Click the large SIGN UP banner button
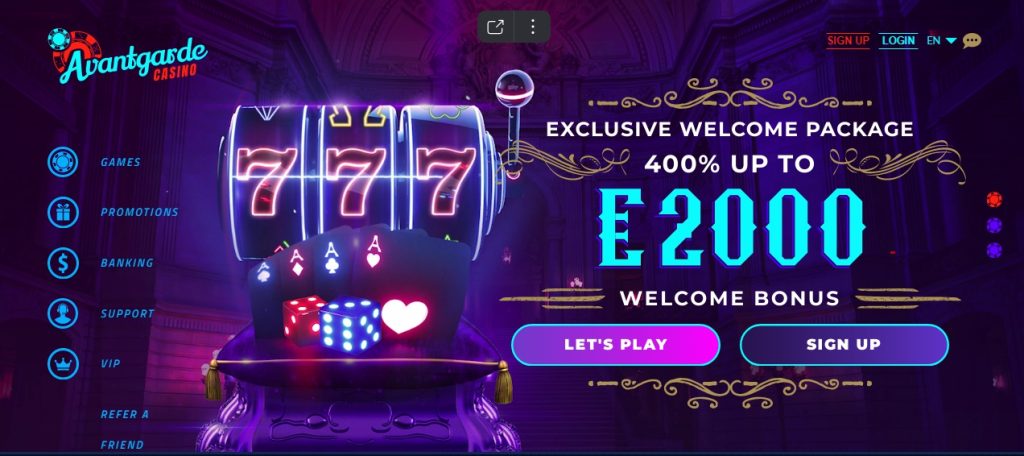This screenshot has width=1024, height=456. point(844,344)
